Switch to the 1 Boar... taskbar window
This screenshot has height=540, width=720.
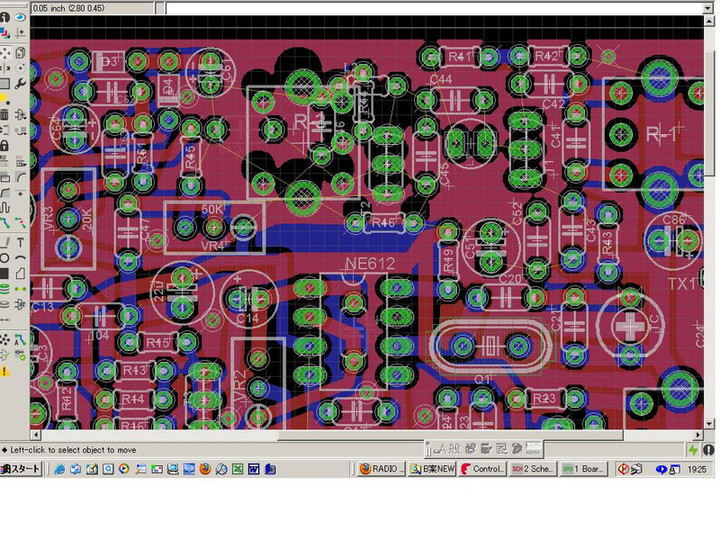pos(583,468)
